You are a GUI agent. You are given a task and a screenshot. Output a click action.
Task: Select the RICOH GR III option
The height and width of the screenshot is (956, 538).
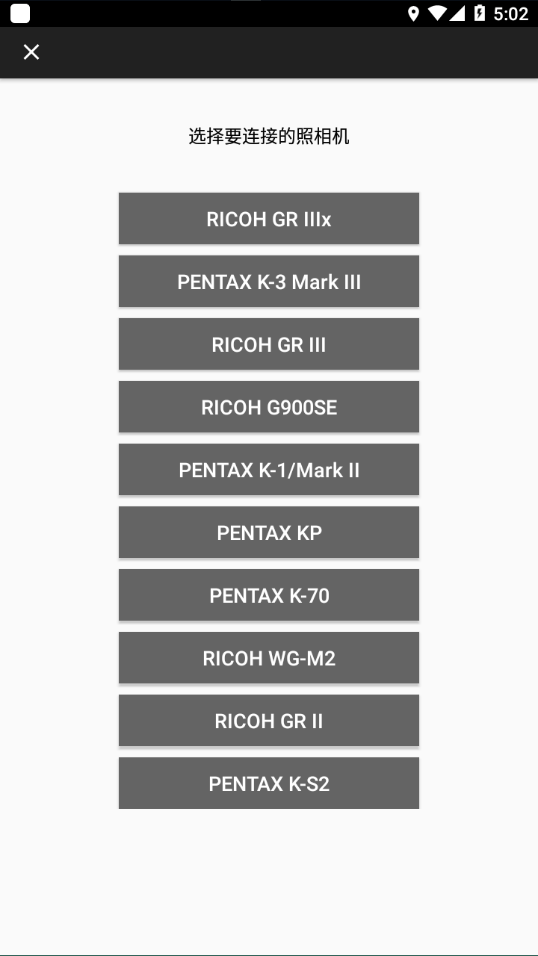269,344
